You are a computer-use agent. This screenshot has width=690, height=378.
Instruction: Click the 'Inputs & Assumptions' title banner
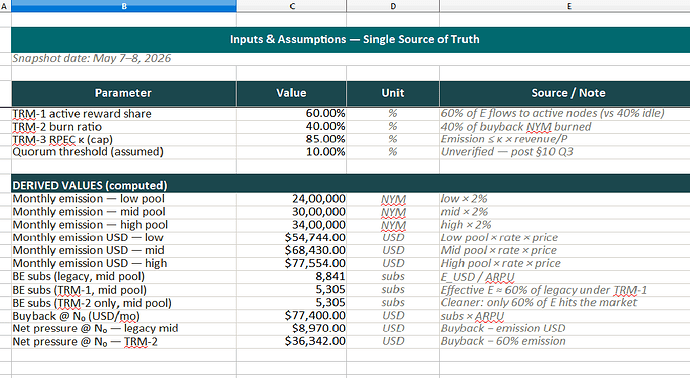click(x=351, y=40)
